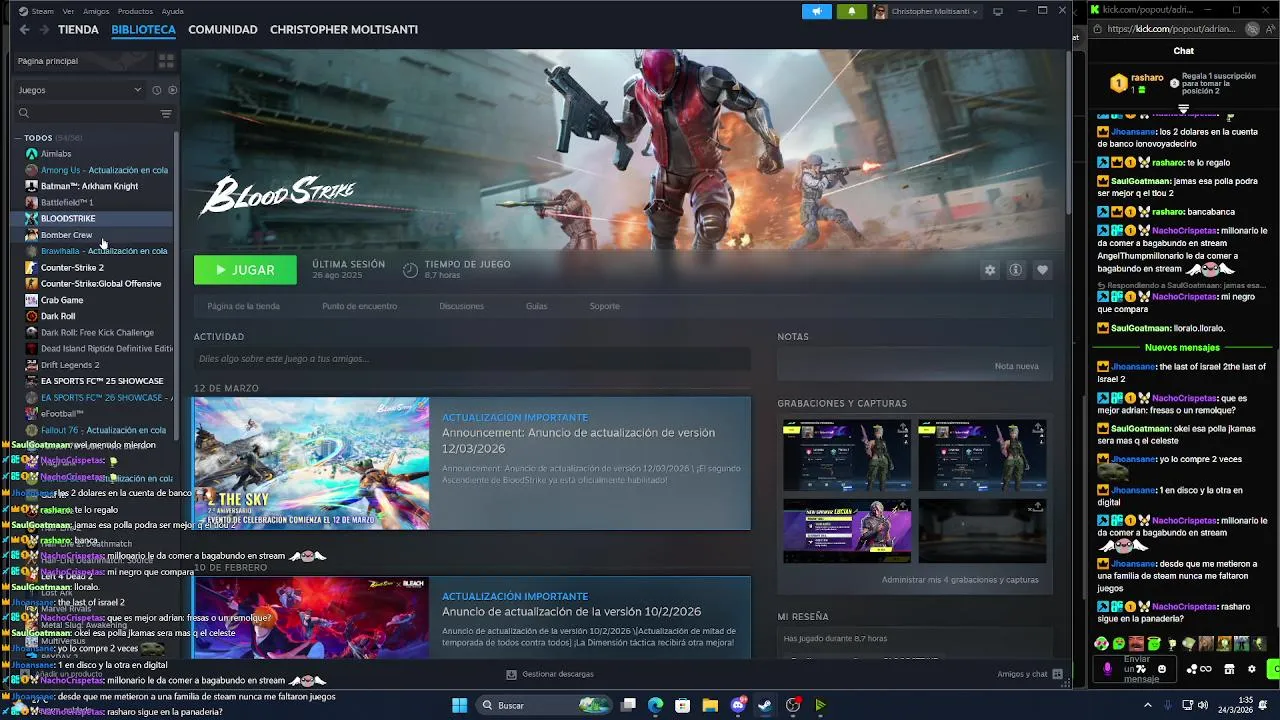Select Drift Legends 2 in game list
This screenshot has height=720, width=1280.
pos(70,365)
